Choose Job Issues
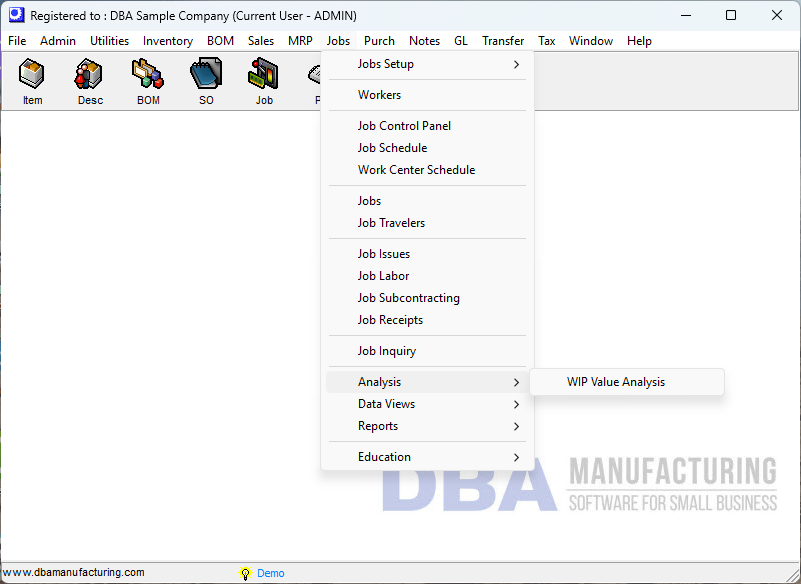Image resolution: width=801 pixels, height=584 pixels. click(428, 254)
